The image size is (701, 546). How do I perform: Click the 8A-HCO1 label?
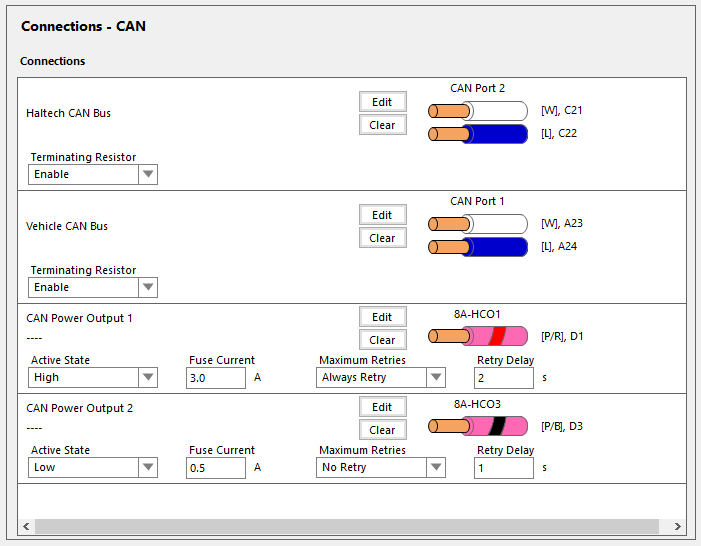coord(477,314)
